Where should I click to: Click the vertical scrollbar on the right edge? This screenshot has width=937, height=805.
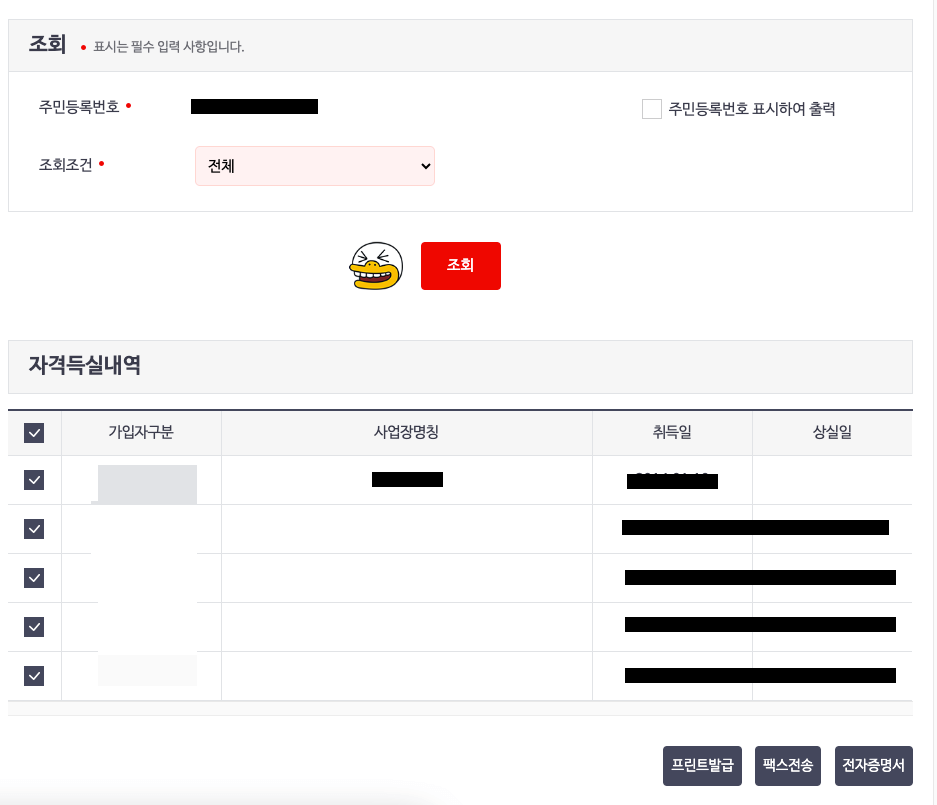click(x=928, y=400)
